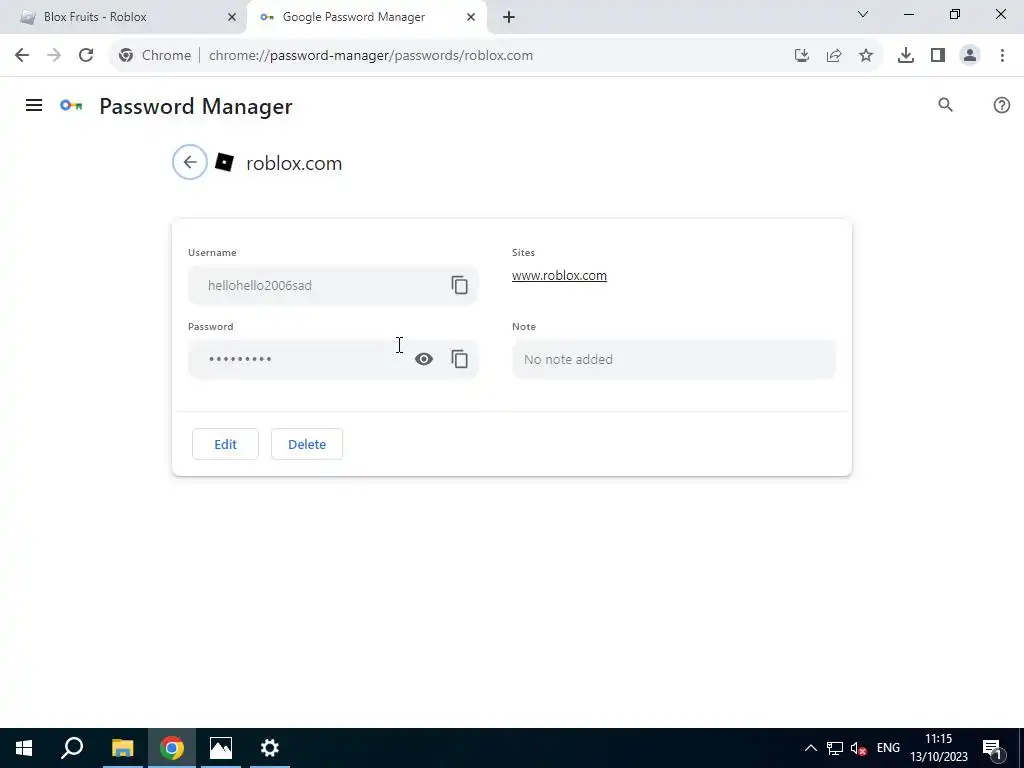Image resolution: width=1024 pixels, height=768 pixels.
Task: Switch to the Blox Fruits - Roblox tab
Action: pos(124,17)
